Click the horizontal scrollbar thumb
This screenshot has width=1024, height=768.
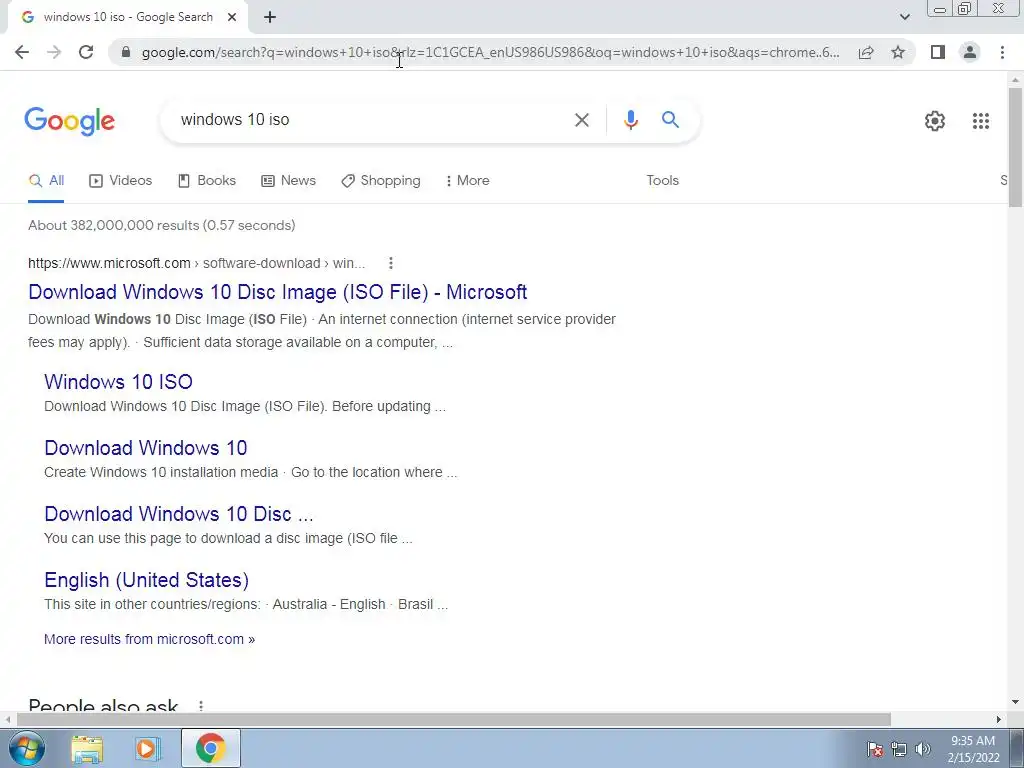coord(453,719)
